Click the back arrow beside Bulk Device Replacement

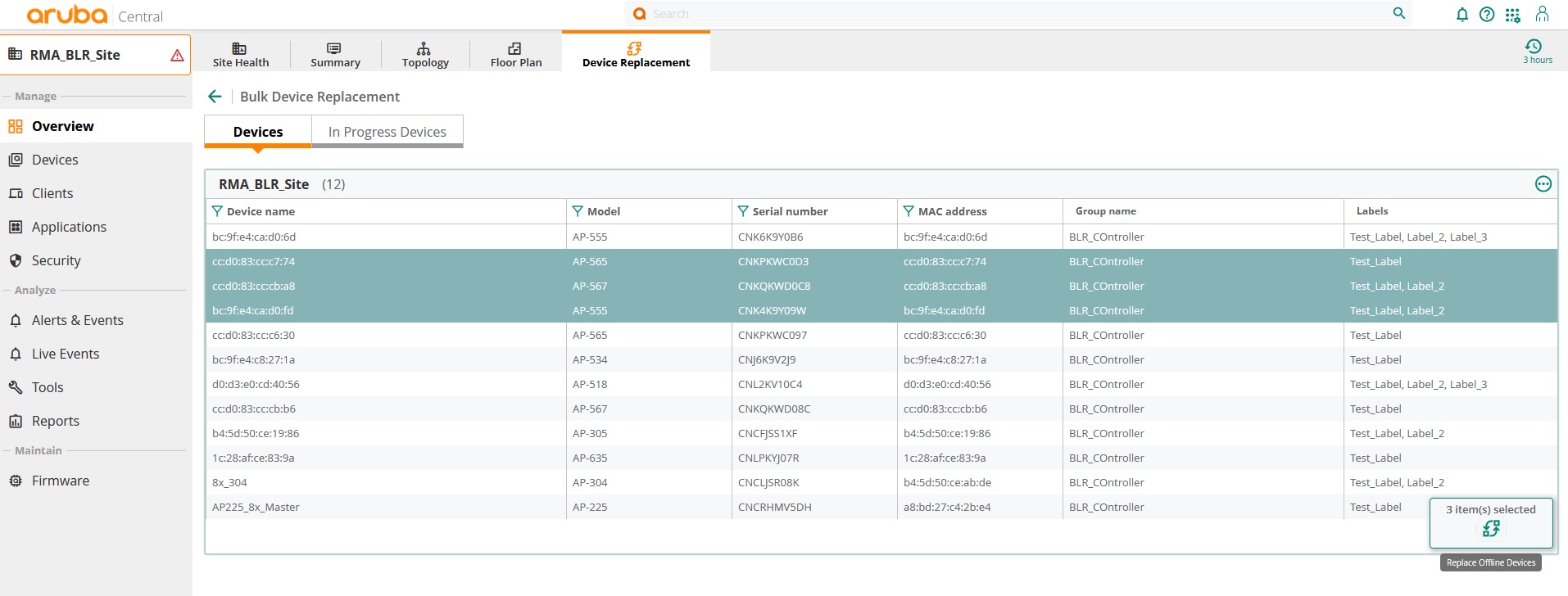click(215, 97)
